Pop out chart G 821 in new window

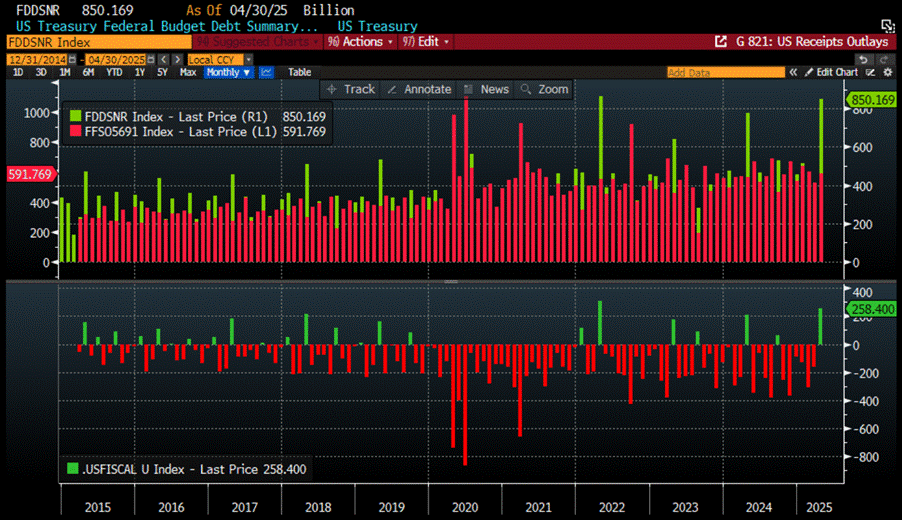[x=720, y=41]
